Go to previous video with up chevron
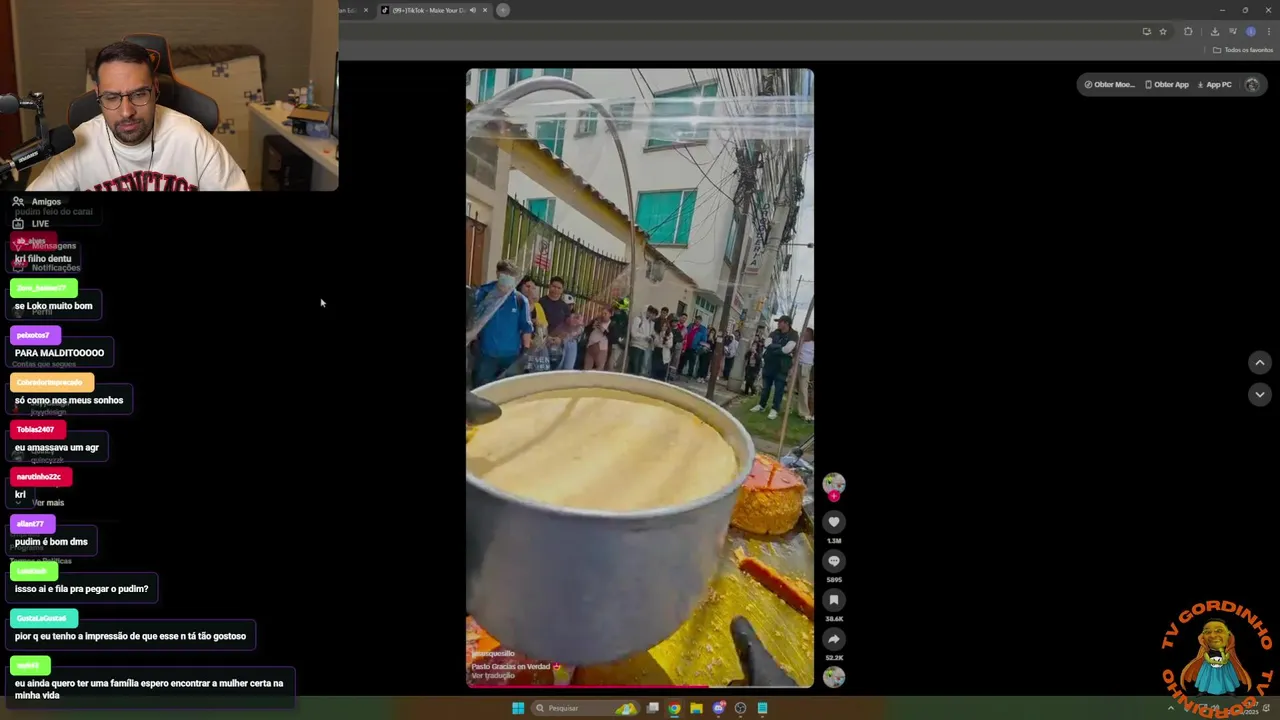Viewport: 1280px width, 720px height. click(x=1260, y=363)
